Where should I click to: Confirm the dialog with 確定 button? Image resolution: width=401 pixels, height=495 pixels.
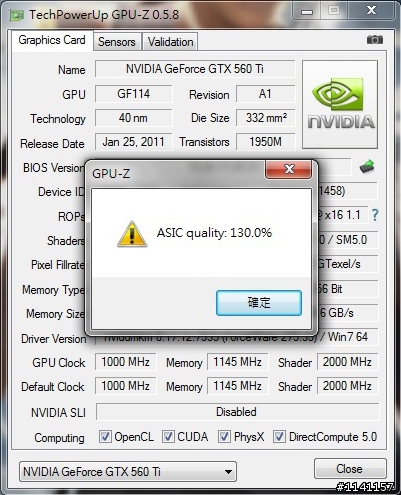[259, 303]
